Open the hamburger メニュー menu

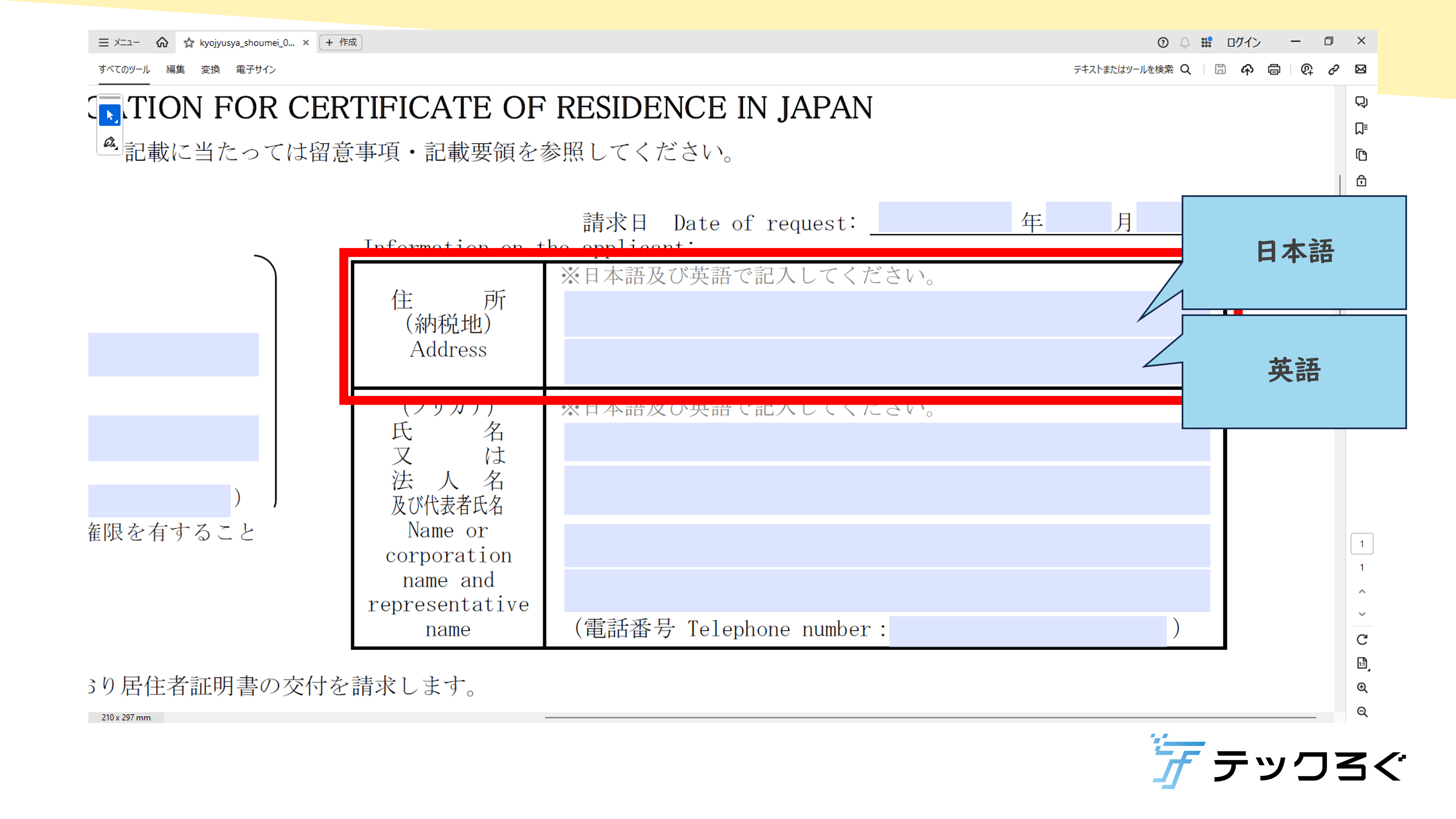(119, 42)
